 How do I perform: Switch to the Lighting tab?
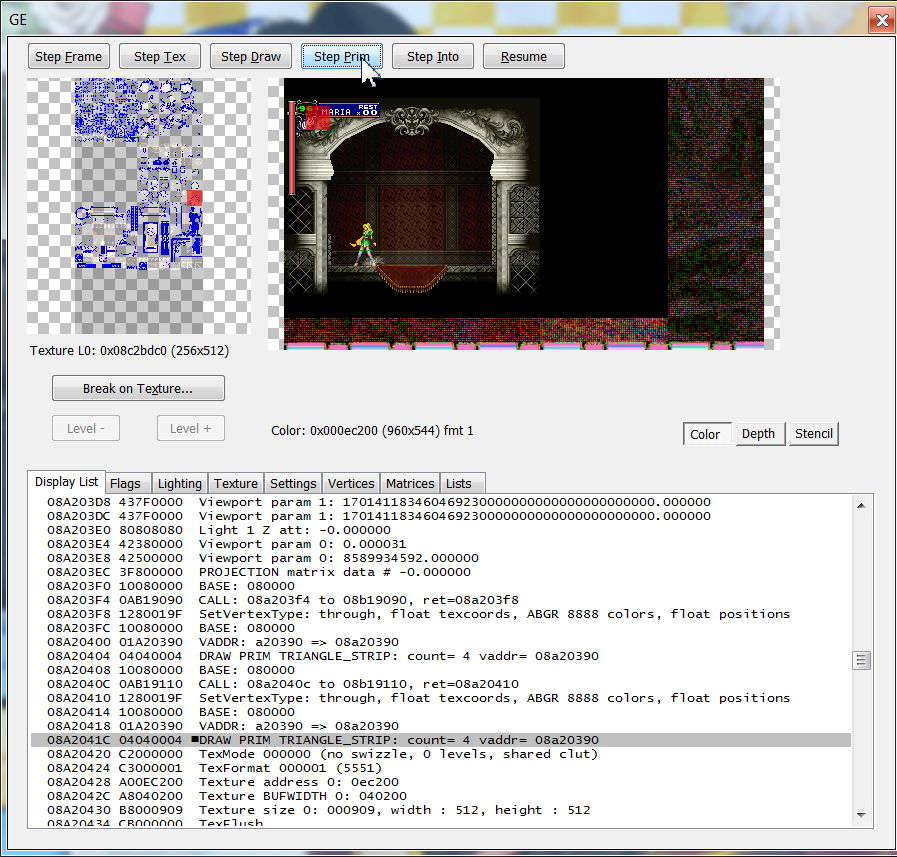click(x=180, y=484)
